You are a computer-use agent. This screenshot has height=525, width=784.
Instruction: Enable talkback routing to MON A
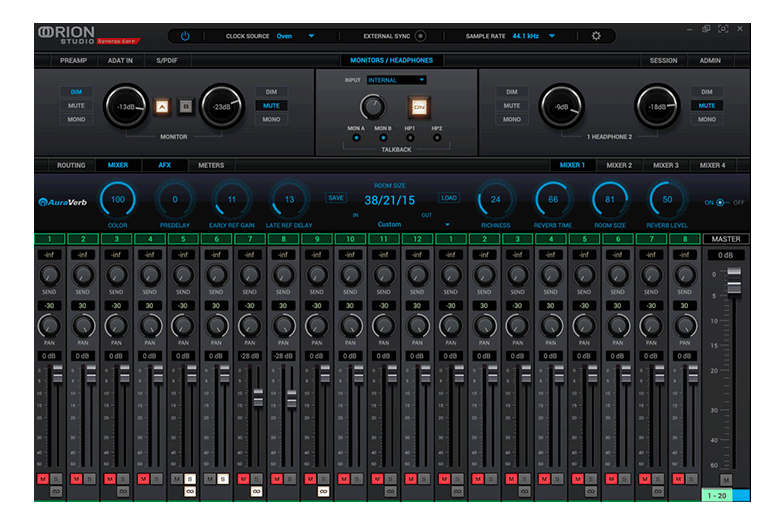(x=356, y=138)
